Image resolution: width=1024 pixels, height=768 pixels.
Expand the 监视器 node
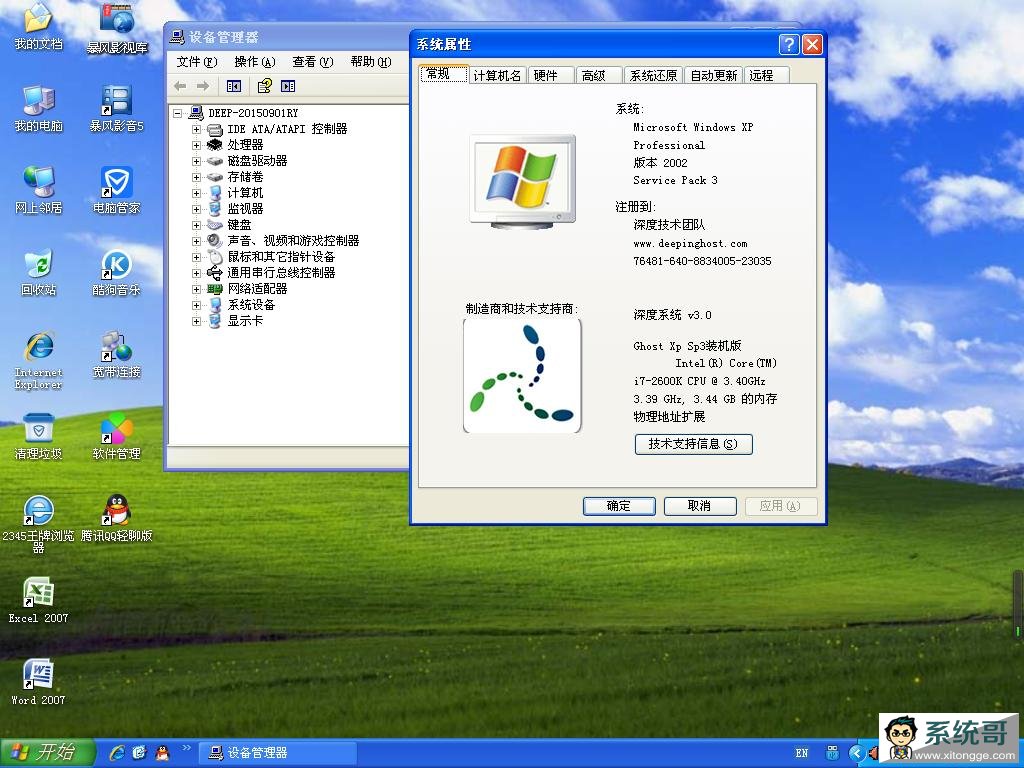[196, 209]
